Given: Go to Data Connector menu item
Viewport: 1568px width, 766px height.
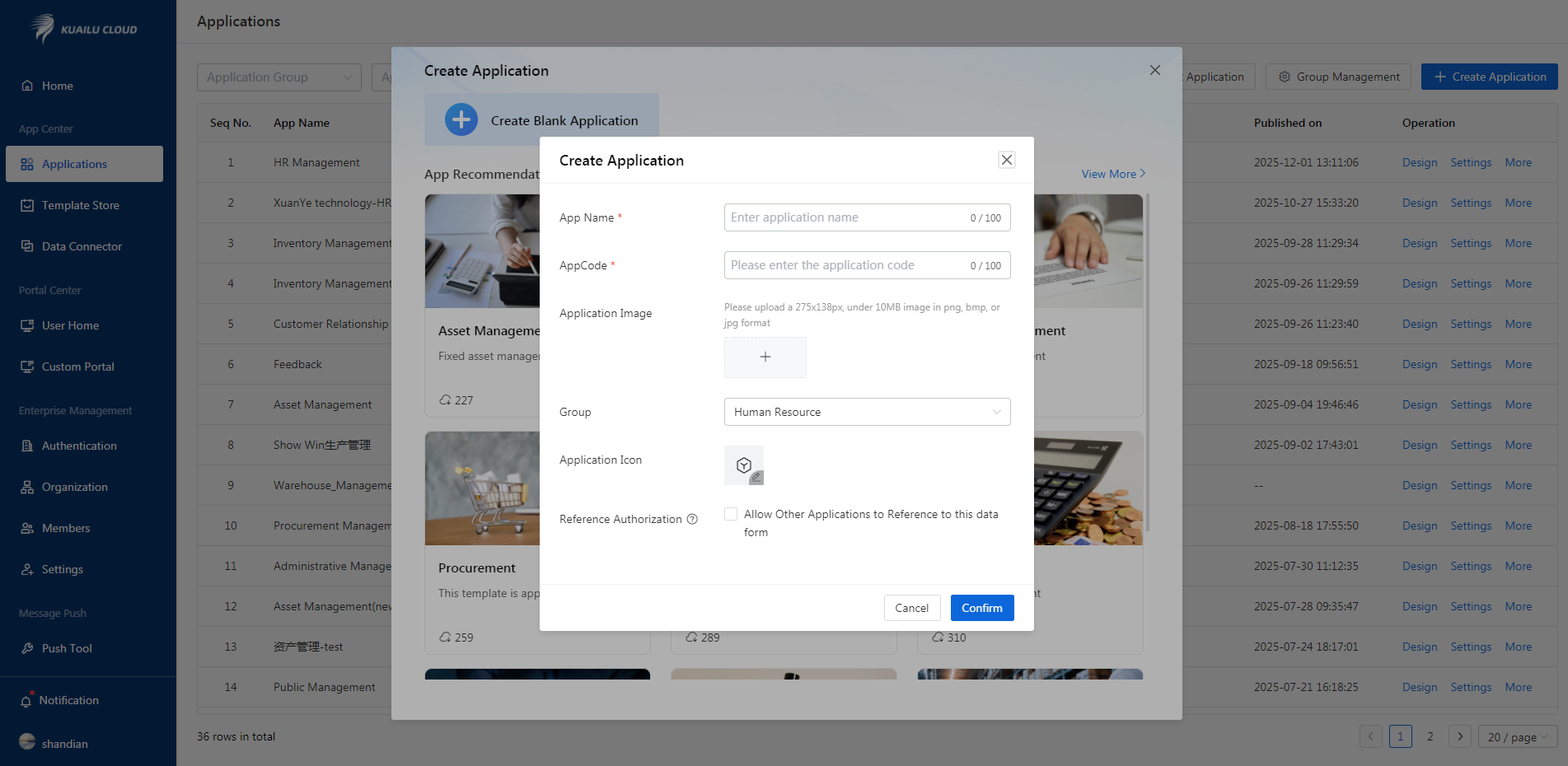Looking at the screenshot, I should click(x=82, y=246).
